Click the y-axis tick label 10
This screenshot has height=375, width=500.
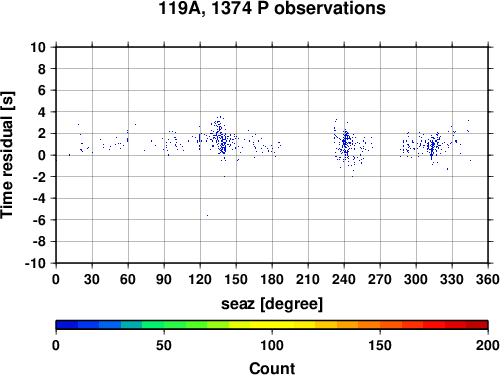pos(38,47)
